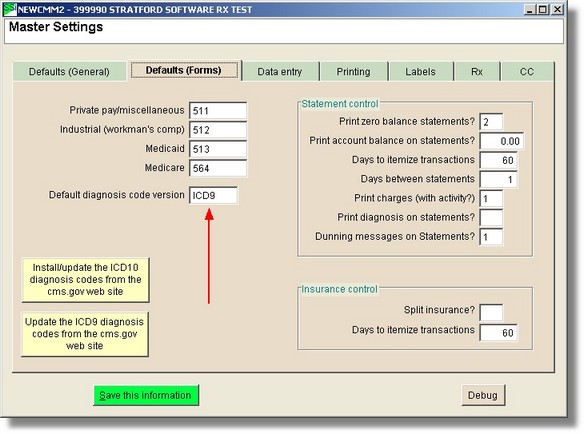Screen dimensions: 584x434
Task: Click the Default diagnosis code version label
Action: (117, 195)
